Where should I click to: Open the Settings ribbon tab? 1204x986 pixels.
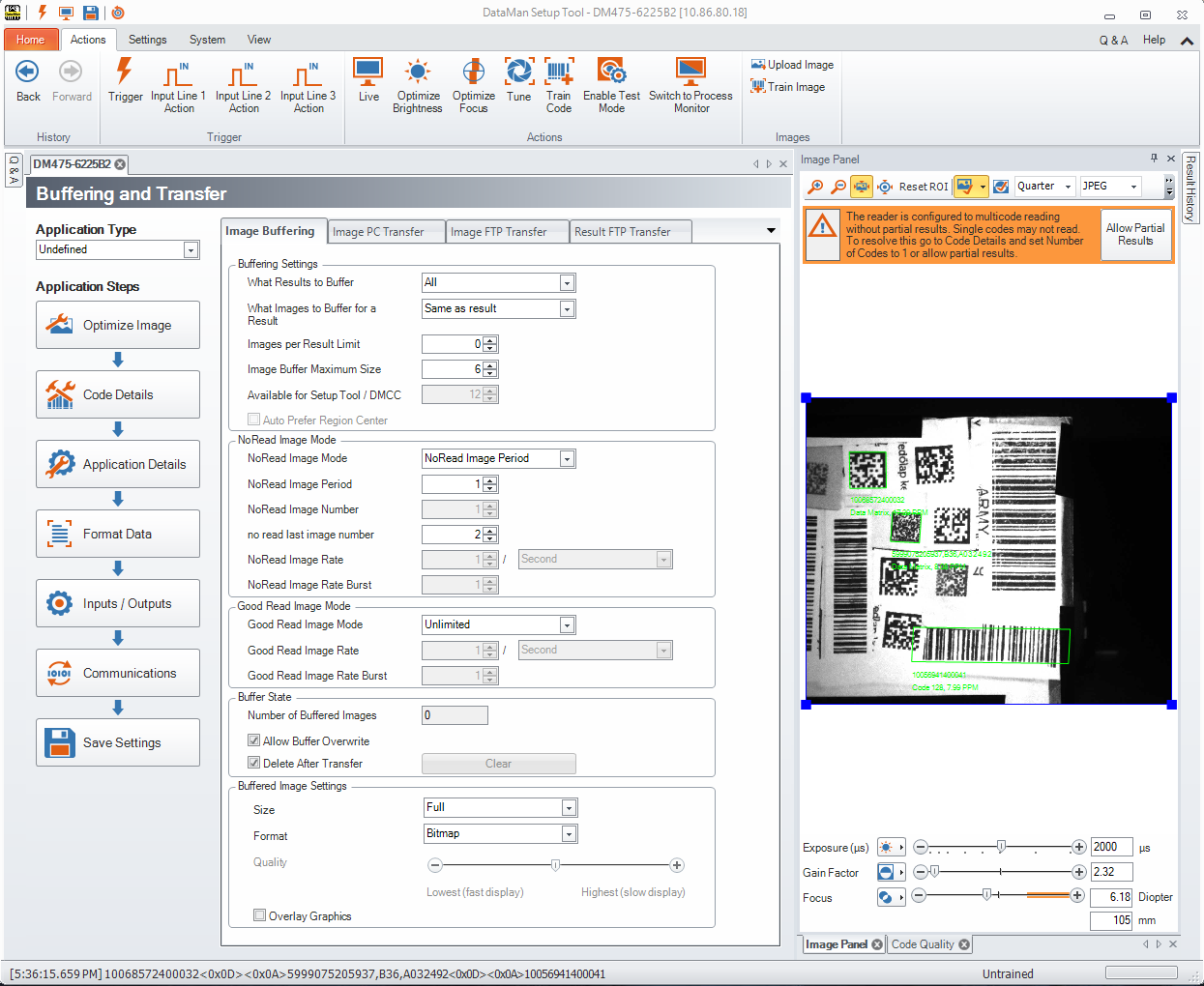[147, 40]
